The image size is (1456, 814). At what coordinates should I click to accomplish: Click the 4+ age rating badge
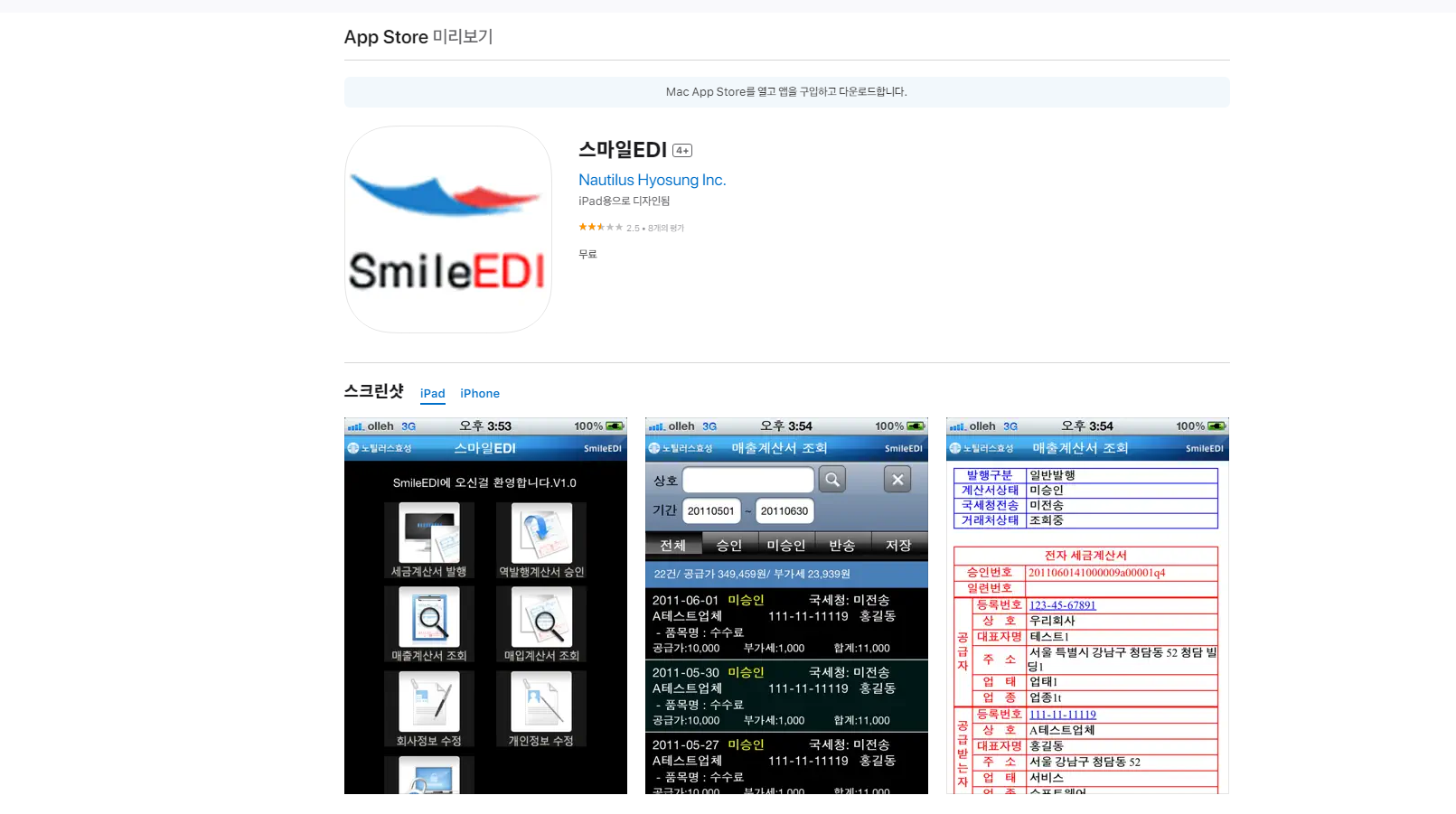tap(682, 151)
